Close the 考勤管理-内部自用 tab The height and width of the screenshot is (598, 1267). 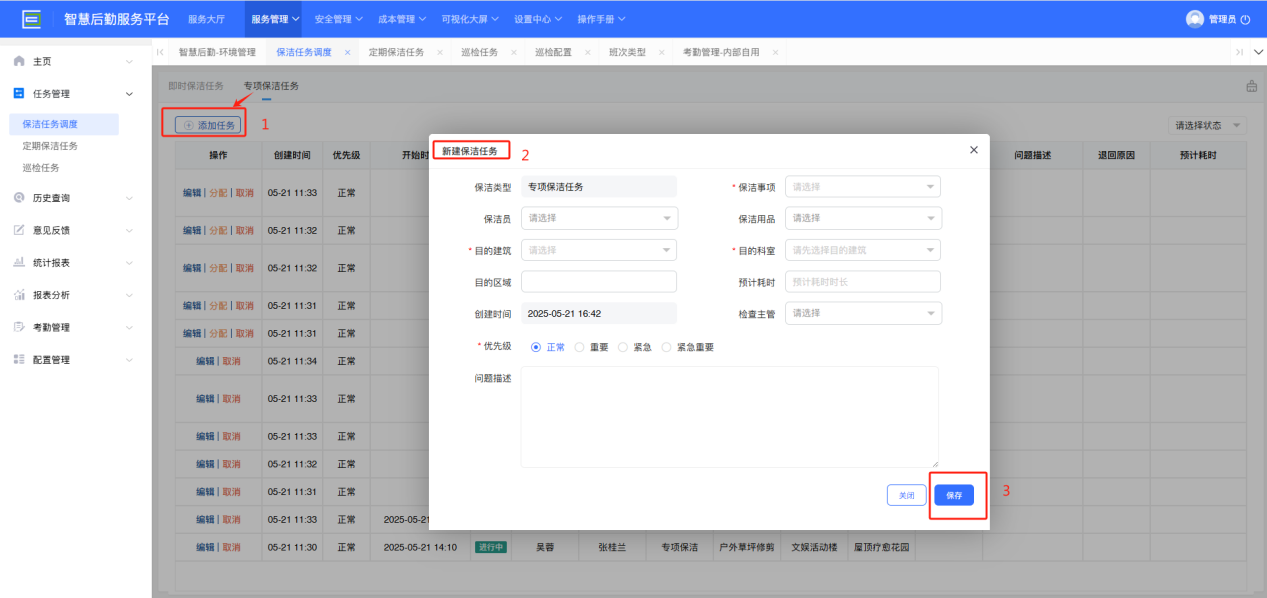pyautogui.click(x=774, y=52)
